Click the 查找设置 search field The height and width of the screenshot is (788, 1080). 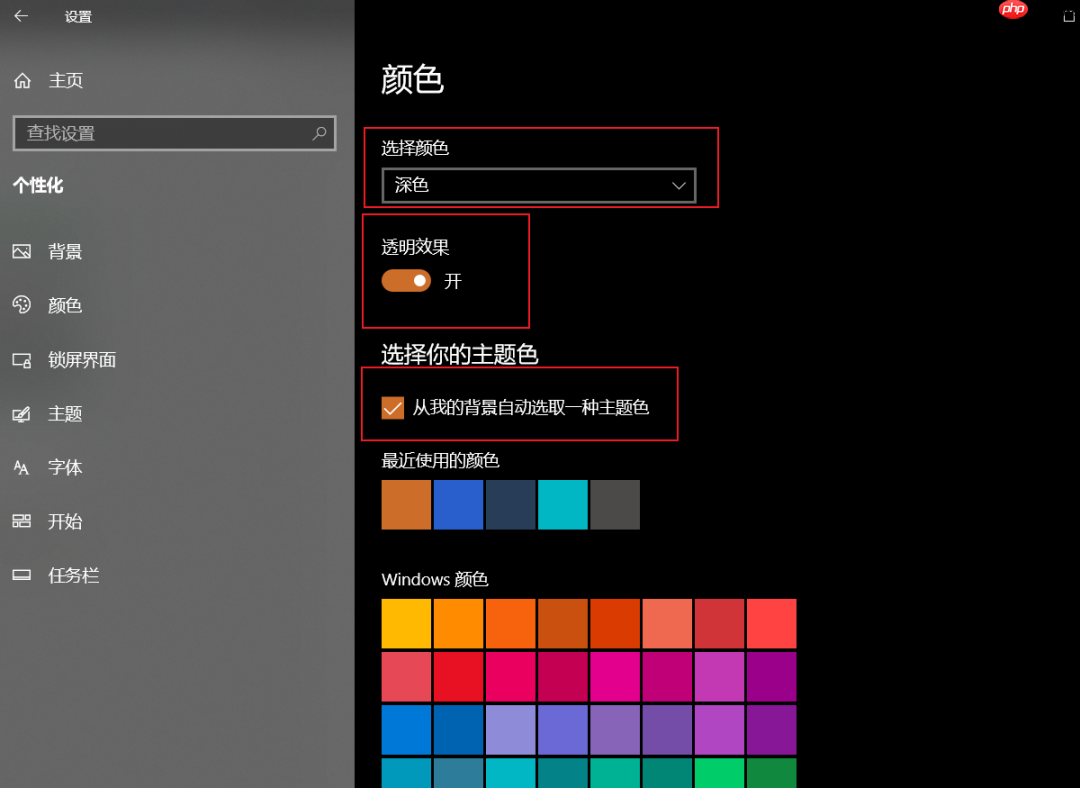pos(174,133)
